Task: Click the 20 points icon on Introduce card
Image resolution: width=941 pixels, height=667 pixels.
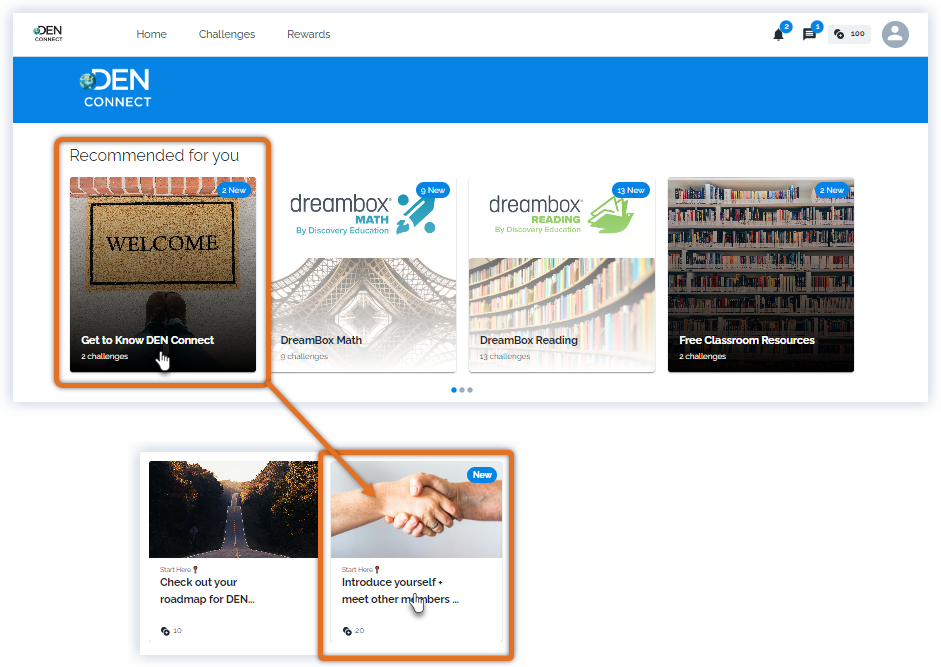Action: point(347,631)
